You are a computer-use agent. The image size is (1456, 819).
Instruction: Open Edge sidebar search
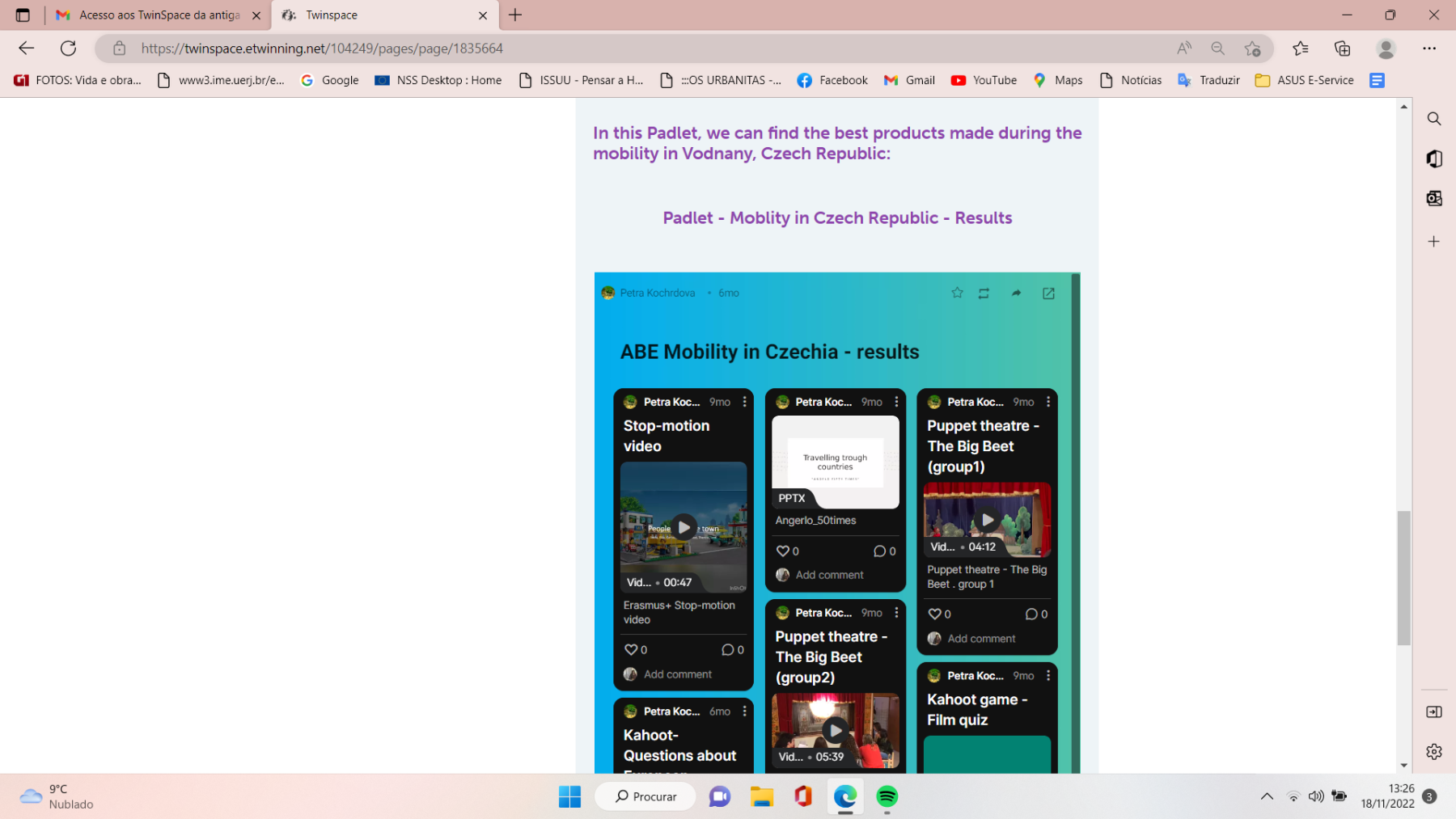pyautogui.click(x=1434, y=119)
